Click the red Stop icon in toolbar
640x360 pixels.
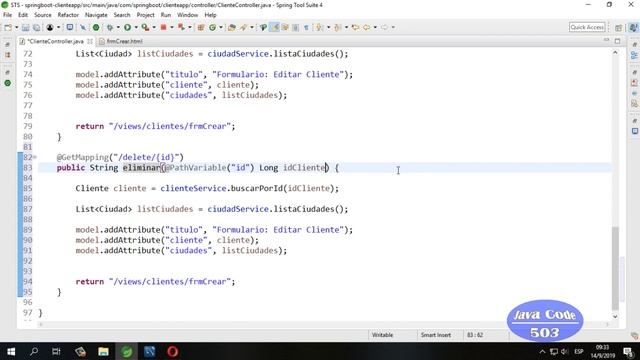tap(163, 27)
